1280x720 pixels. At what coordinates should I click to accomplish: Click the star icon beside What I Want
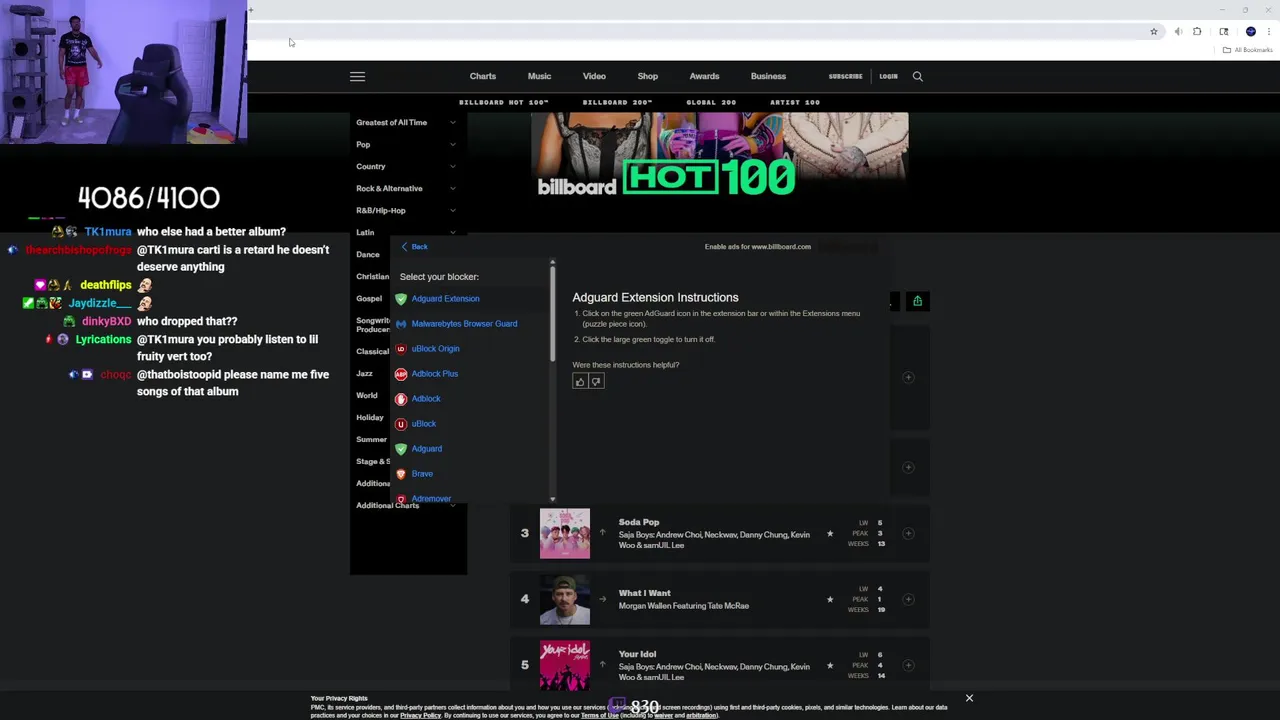tap(830, 599)
